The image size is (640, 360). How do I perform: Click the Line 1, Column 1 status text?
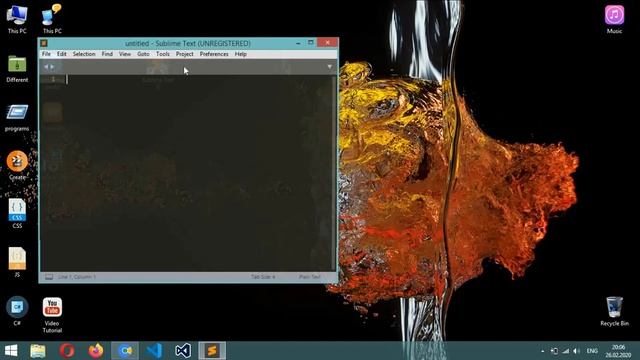point(76,277)
